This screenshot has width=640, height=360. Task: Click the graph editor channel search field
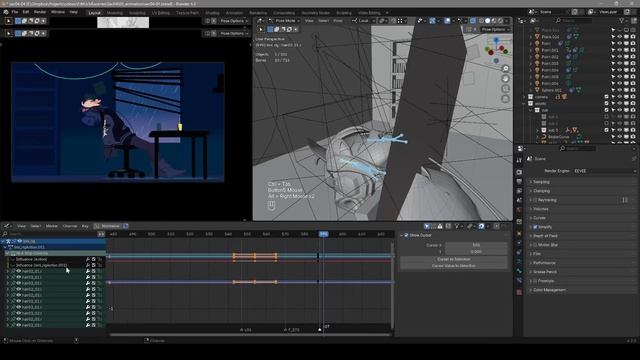[x=49, y=234]
